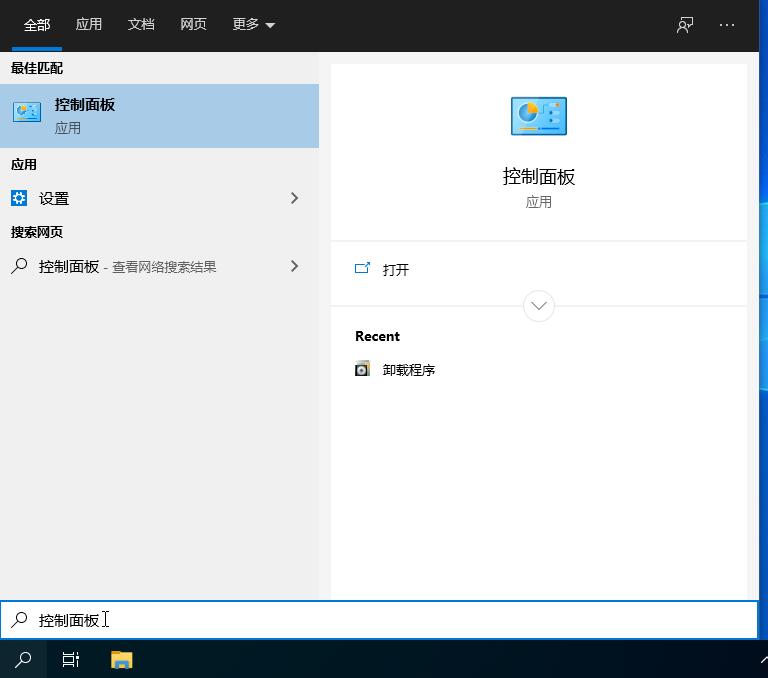Viewport: 768px width, 678px height.
Task: Select the 网页 tab
Action: 193,24
